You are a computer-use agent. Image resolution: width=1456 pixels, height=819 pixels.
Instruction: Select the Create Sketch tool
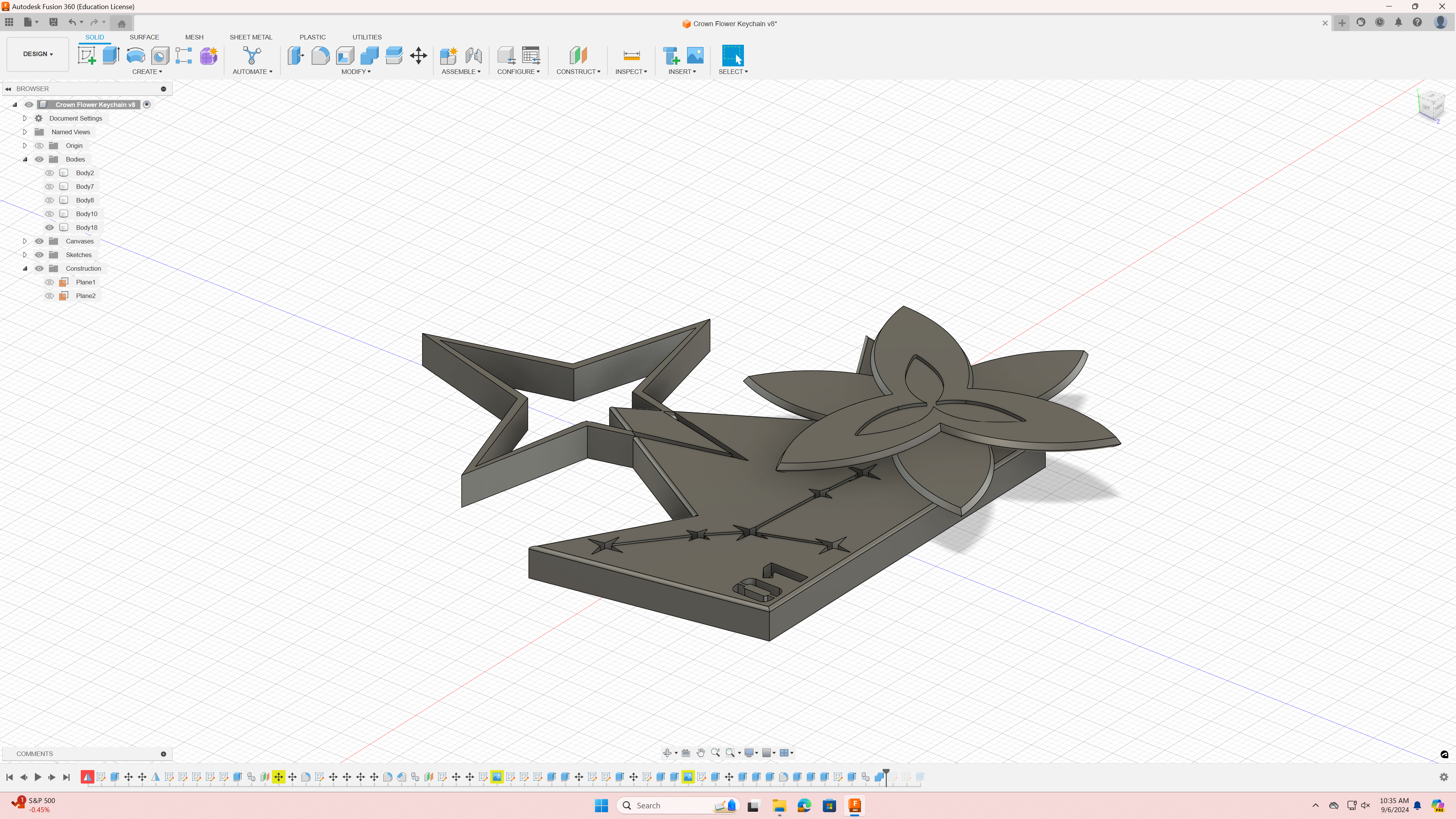(86, 55)
